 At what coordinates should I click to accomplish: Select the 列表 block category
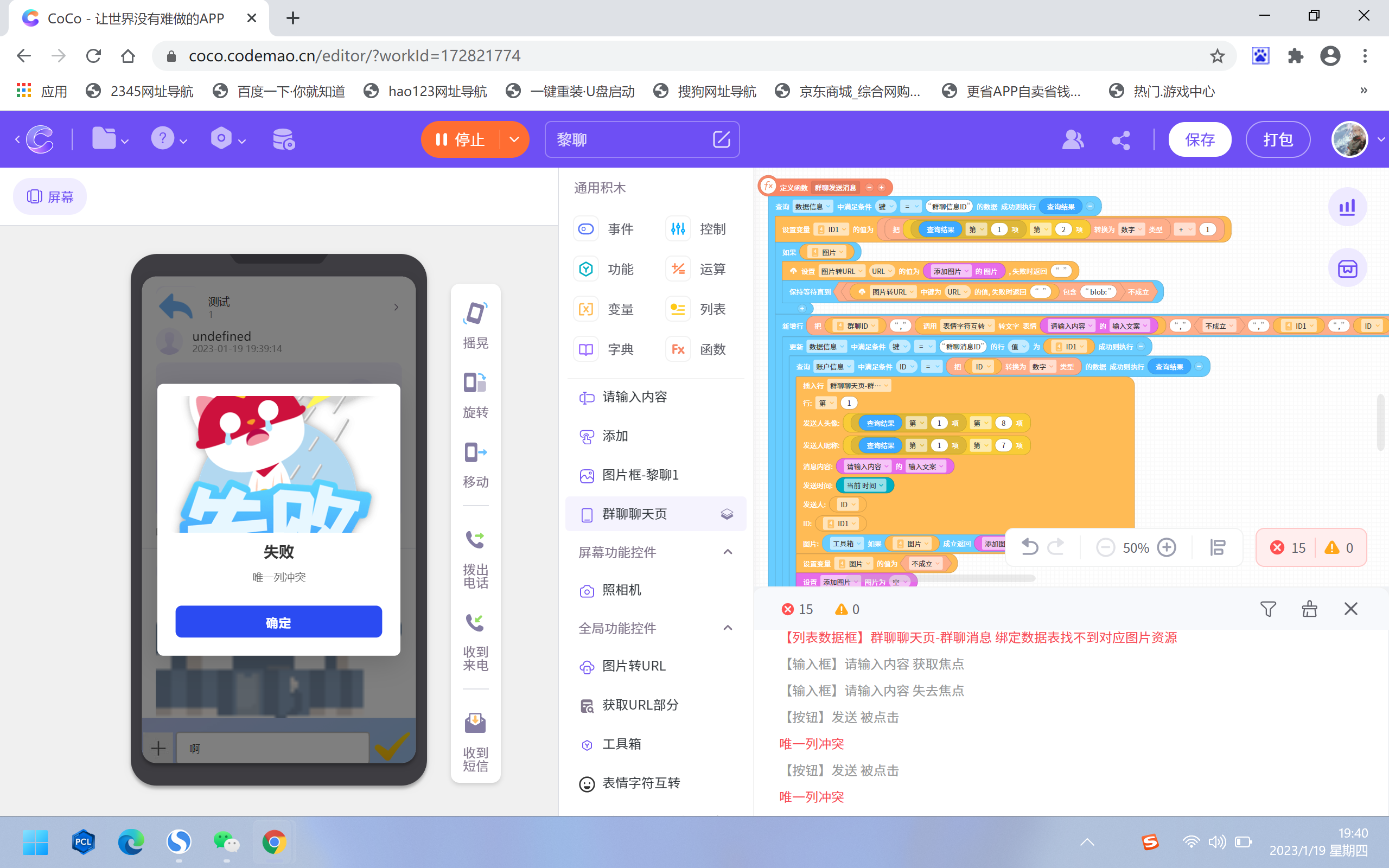click(696, 309)
